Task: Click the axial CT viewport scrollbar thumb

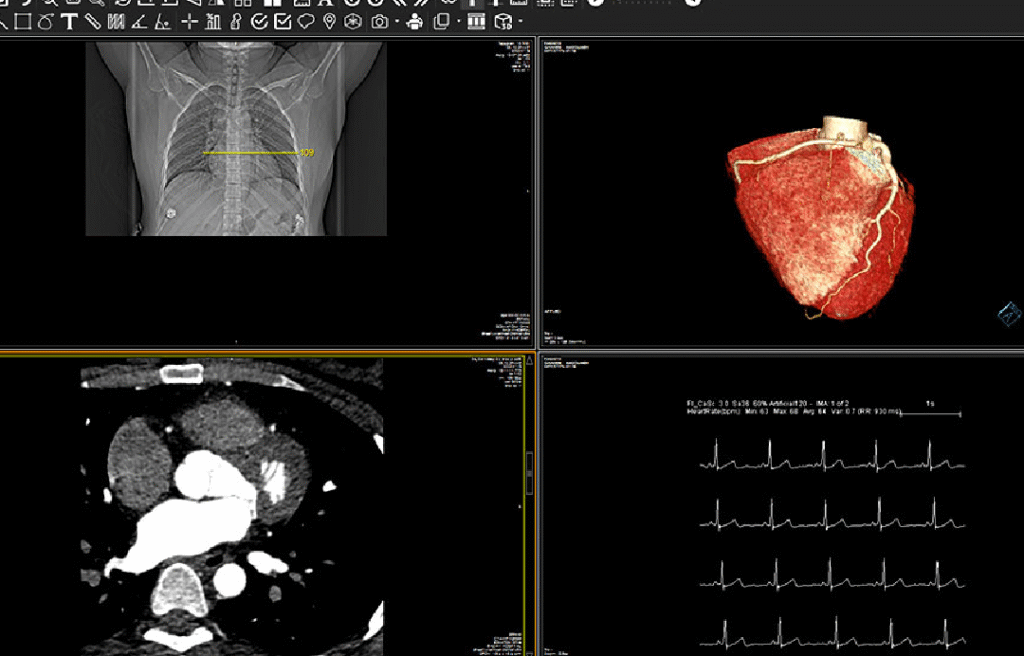Action: coord(529,473)
